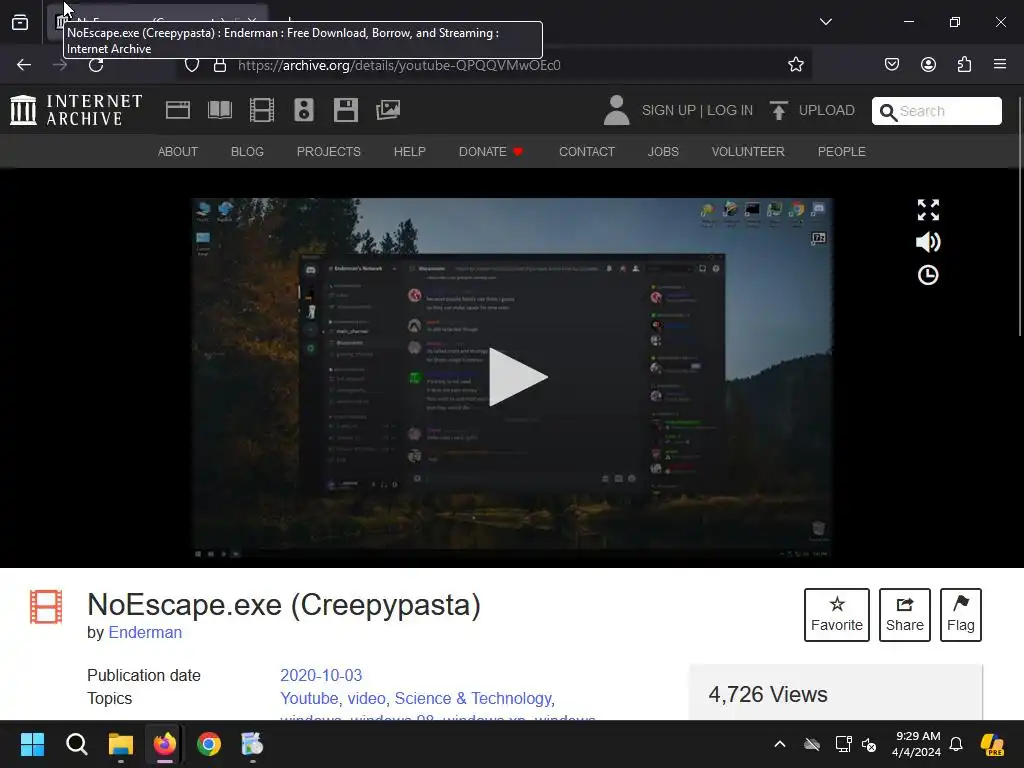Click the user avatar icon
The height and width of the screenshot is (768, 1024).
click(616, 110)
